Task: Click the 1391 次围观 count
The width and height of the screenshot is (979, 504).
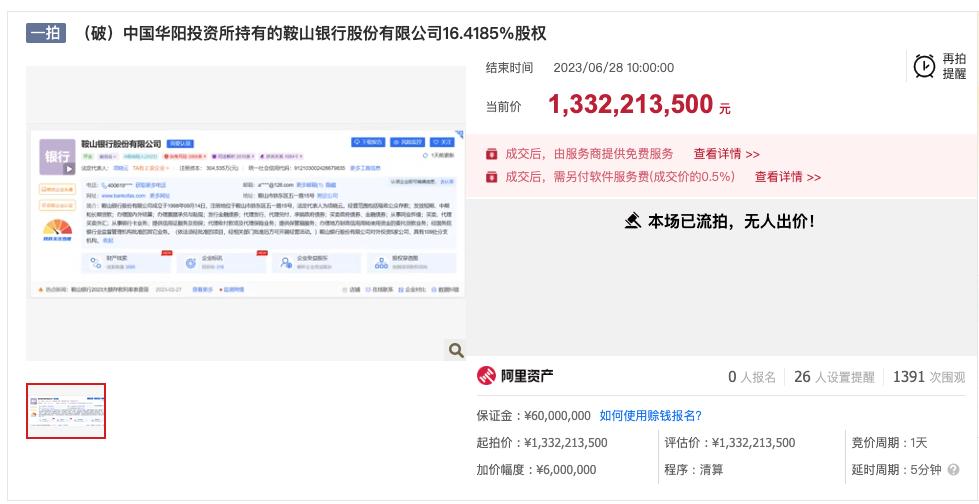Action: [x=929, y=377]
